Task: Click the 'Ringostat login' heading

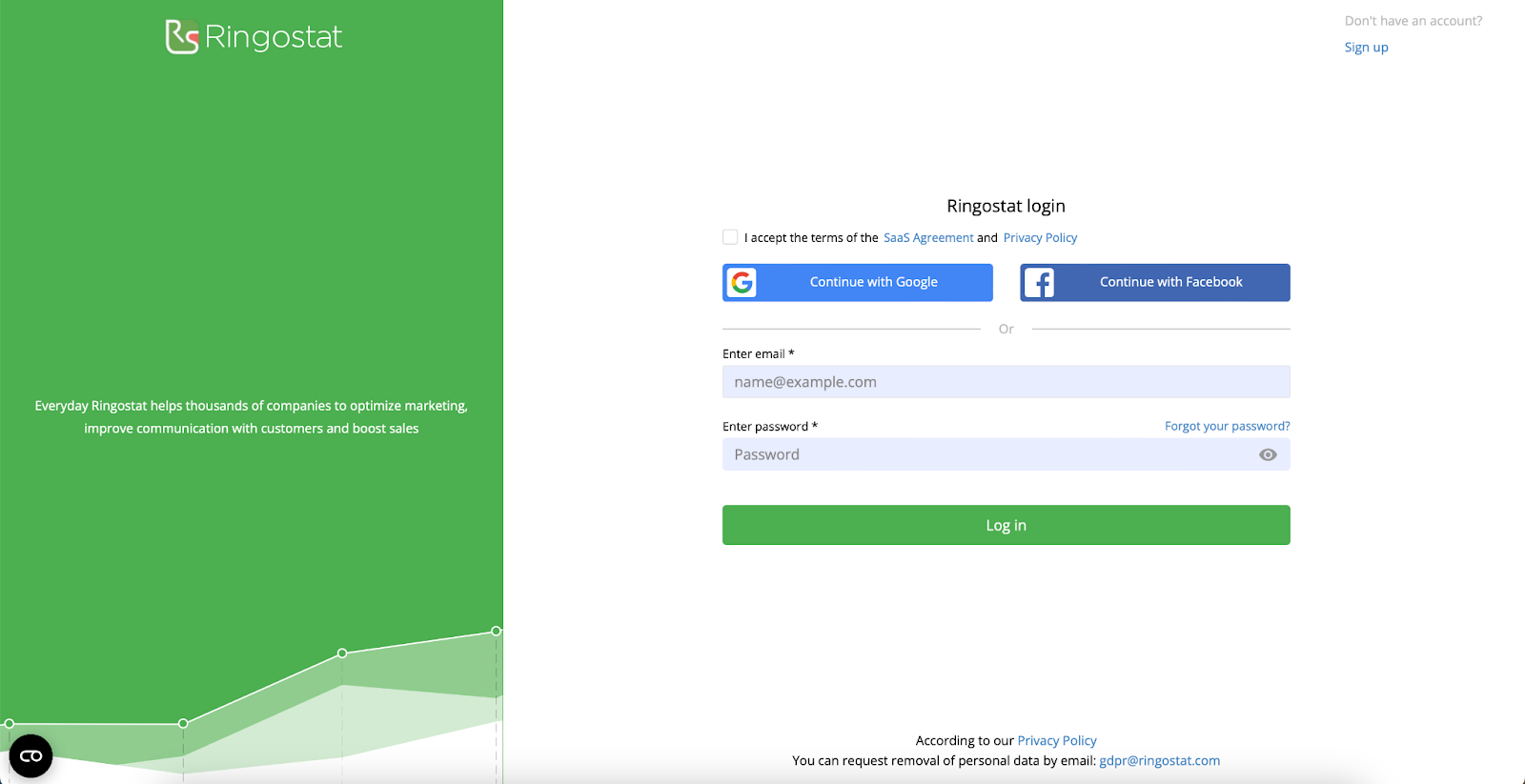Action: [x=1006, y=206]
